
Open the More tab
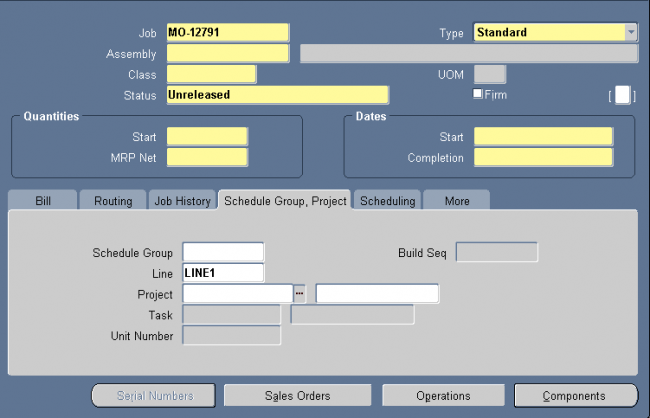(x=457, y=201)
